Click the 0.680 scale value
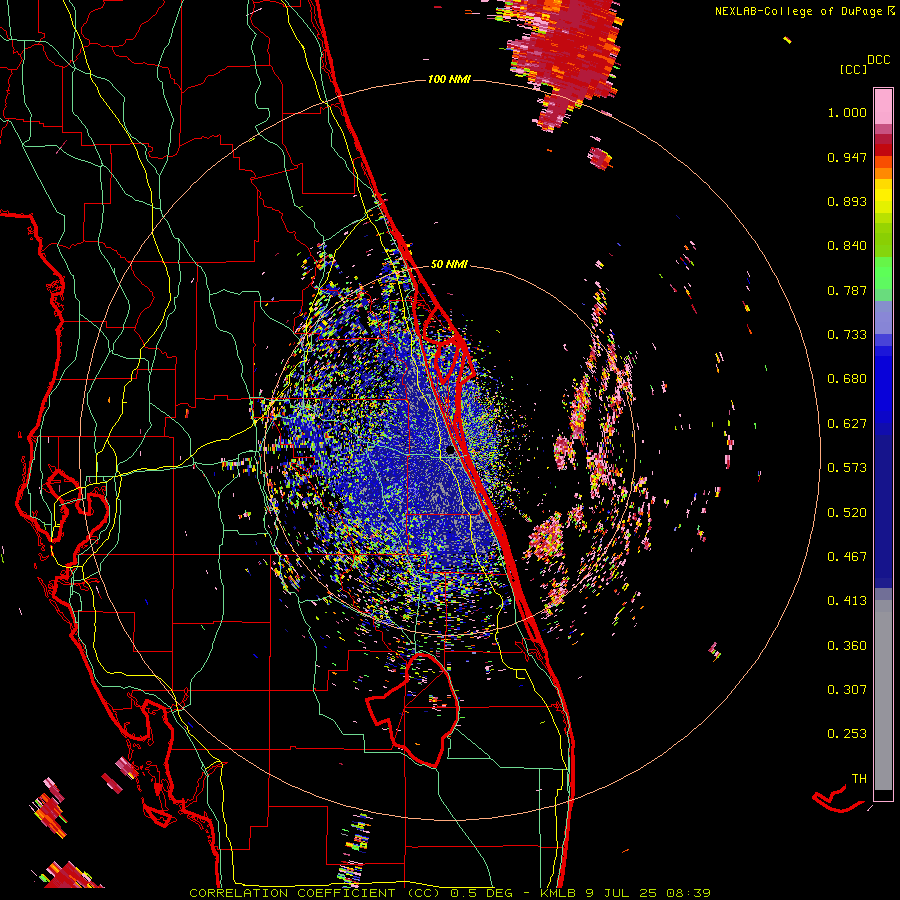The width and height of the screenshot is (900, 900). point(847,379)
